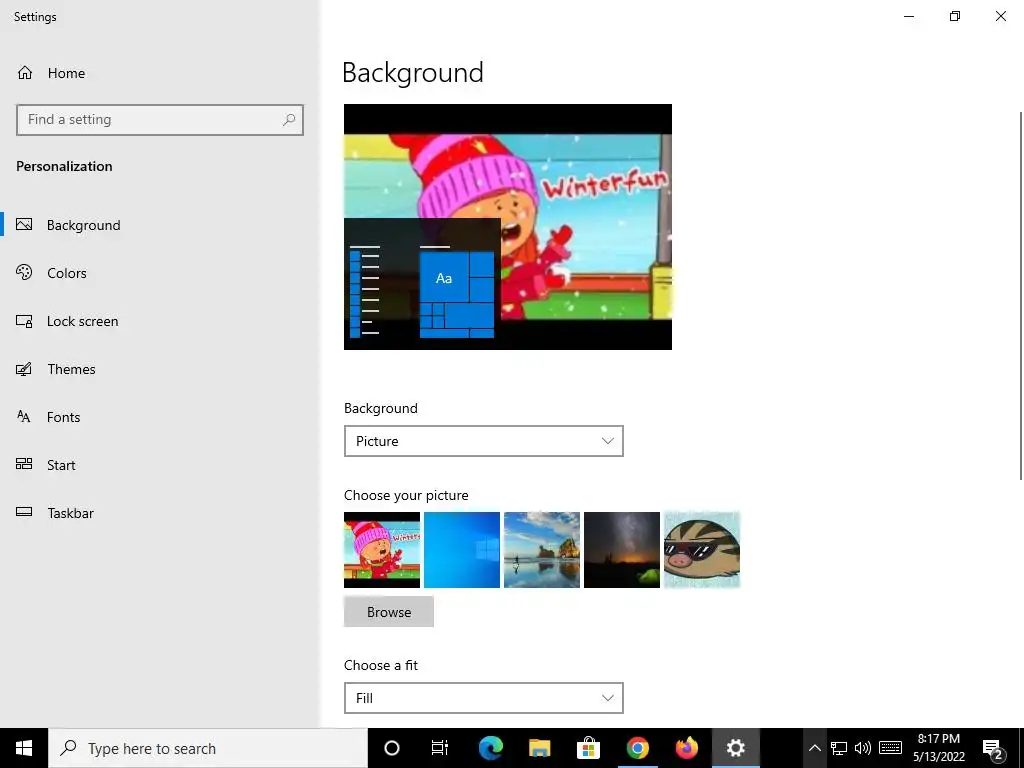1024x768 pixels.
Task: Open the touch keyboard tray icon
Action: [890, 748]
